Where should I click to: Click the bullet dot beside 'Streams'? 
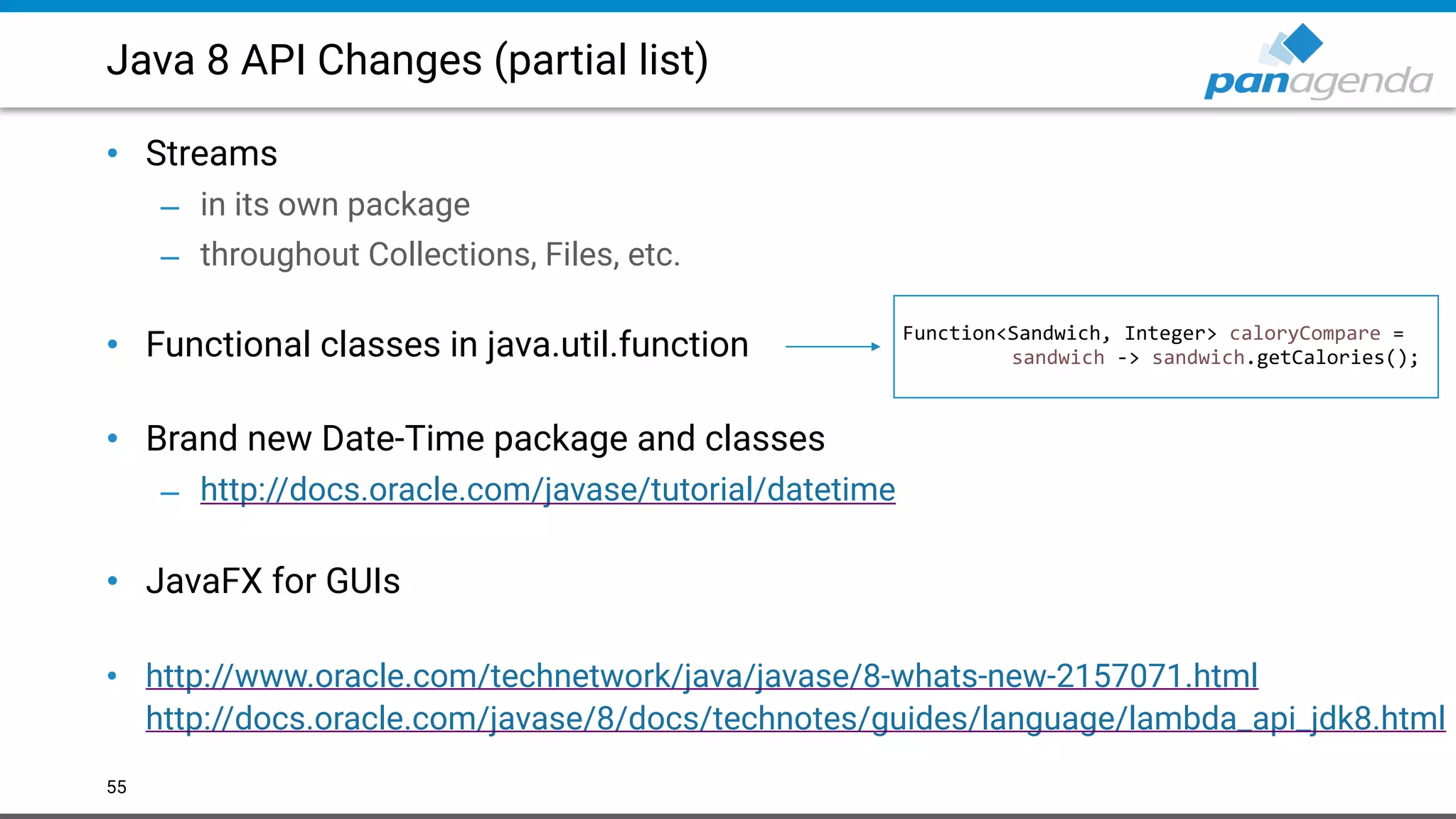pyautogui.click(x=112, y=153)
